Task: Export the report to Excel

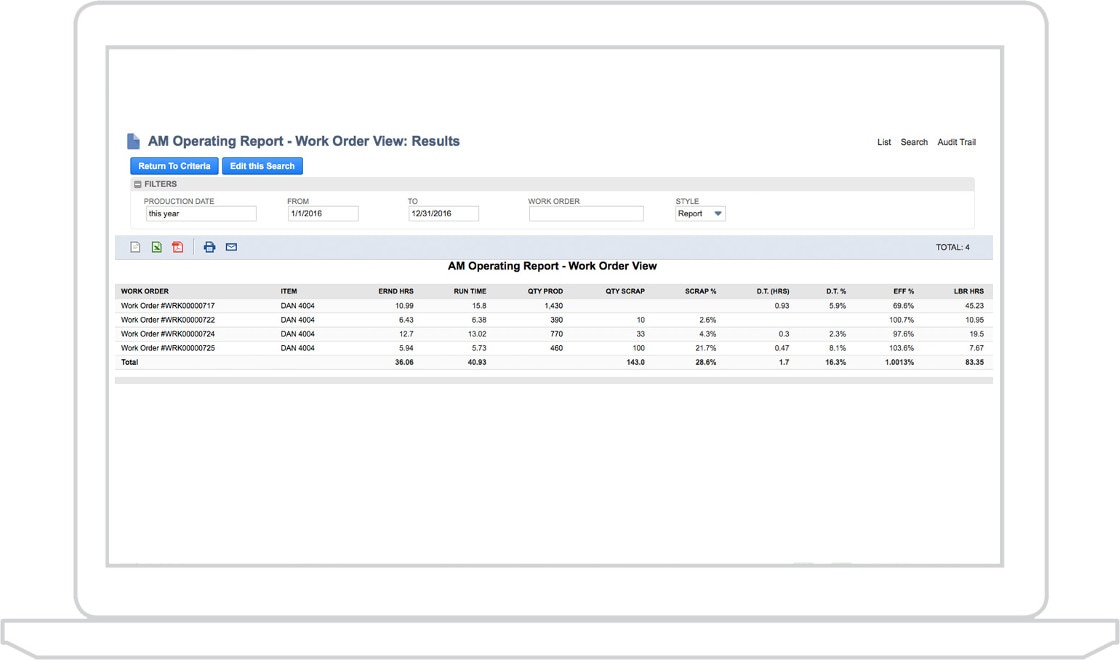Action: [156, 247]
